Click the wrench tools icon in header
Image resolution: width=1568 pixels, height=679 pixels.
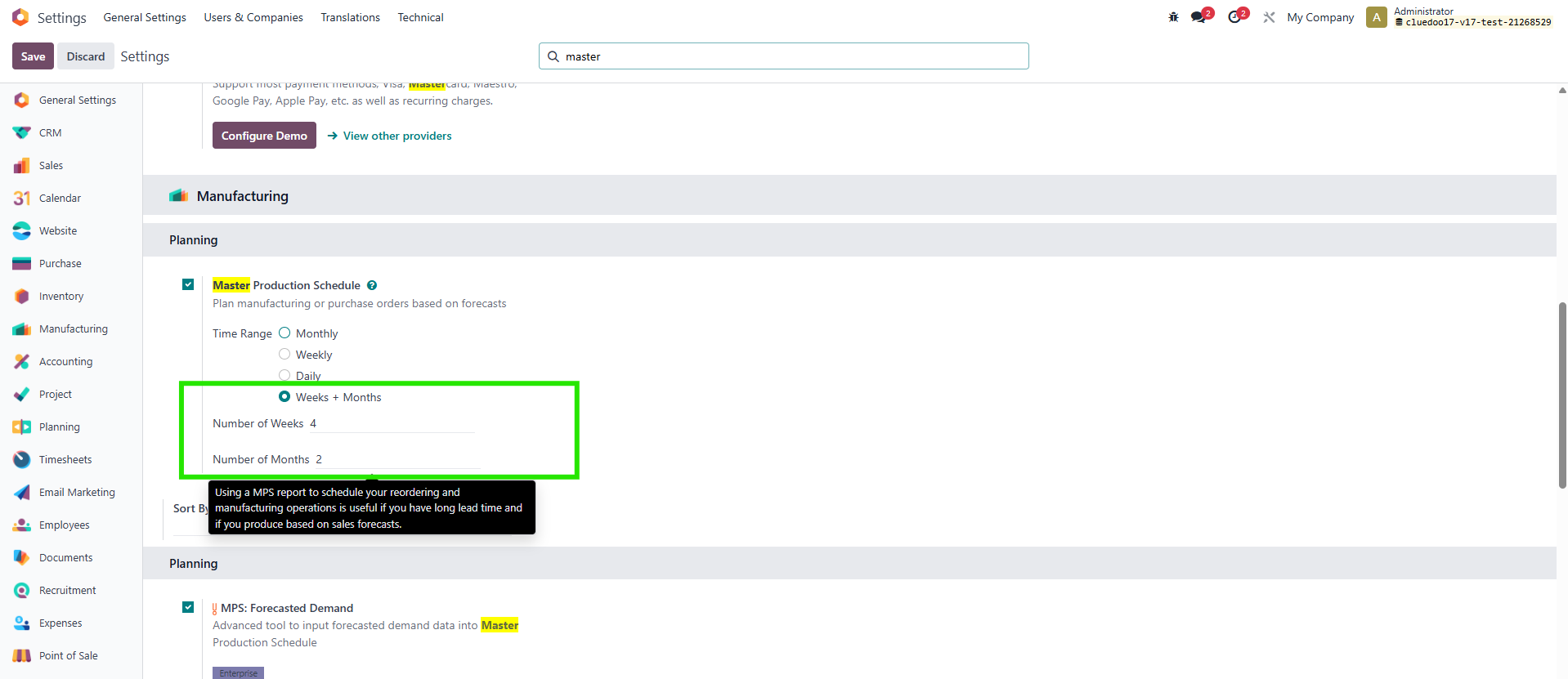[1269, 17]
